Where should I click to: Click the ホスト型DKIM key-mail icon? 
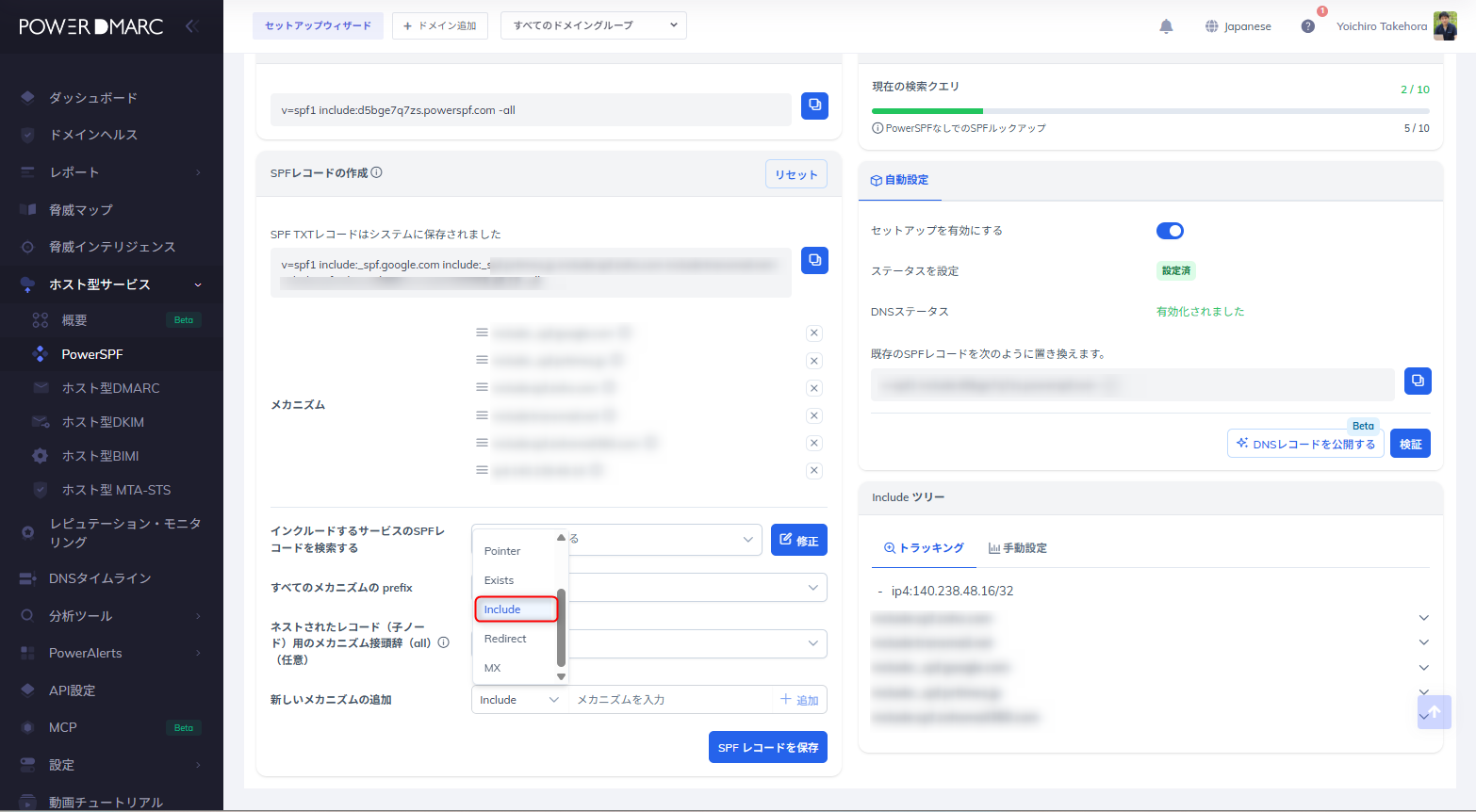(x=41, y=421)
